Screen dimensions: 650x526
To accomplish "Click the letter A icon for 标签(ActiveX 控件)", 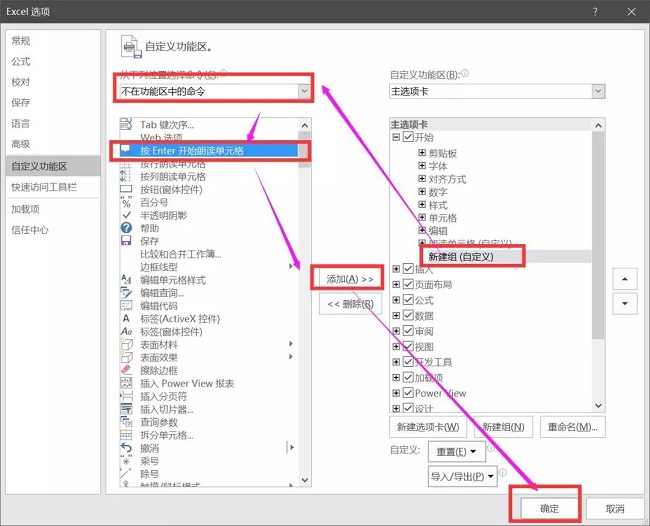I will [126, 318].
